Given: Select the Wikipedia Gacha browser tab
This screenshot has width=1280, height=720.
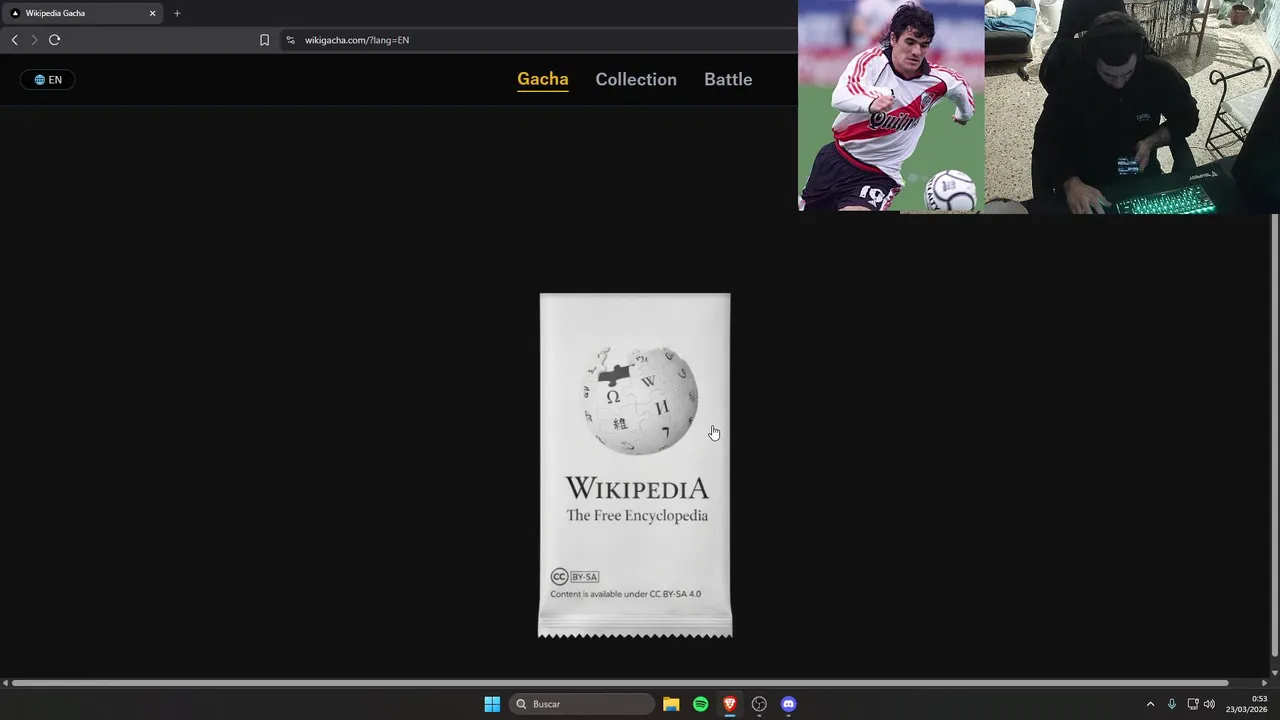Looking at the screenshot, I should 82,13.
